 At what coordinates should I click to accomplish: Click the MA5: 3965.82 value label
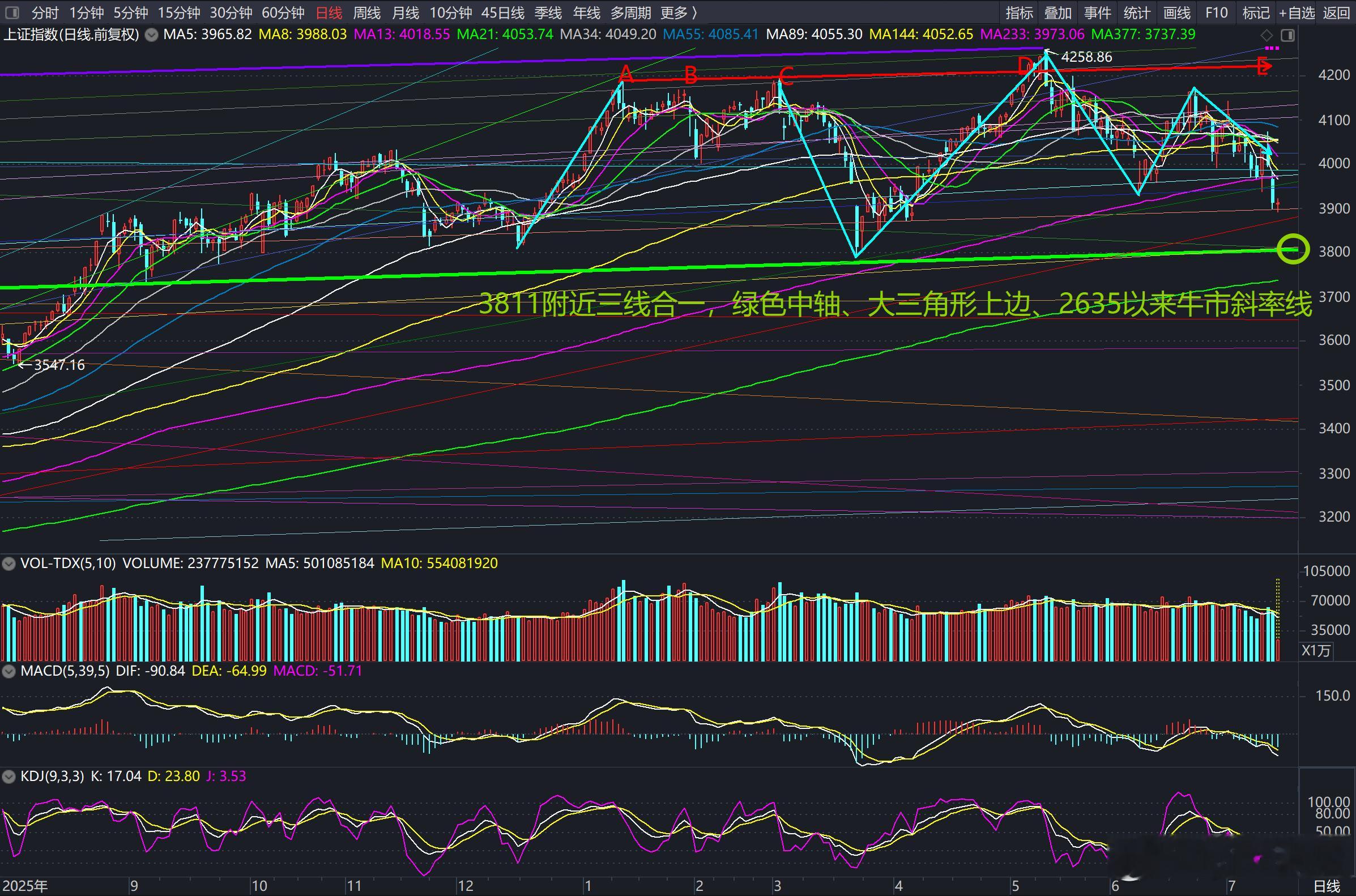(x=207, y=35)
